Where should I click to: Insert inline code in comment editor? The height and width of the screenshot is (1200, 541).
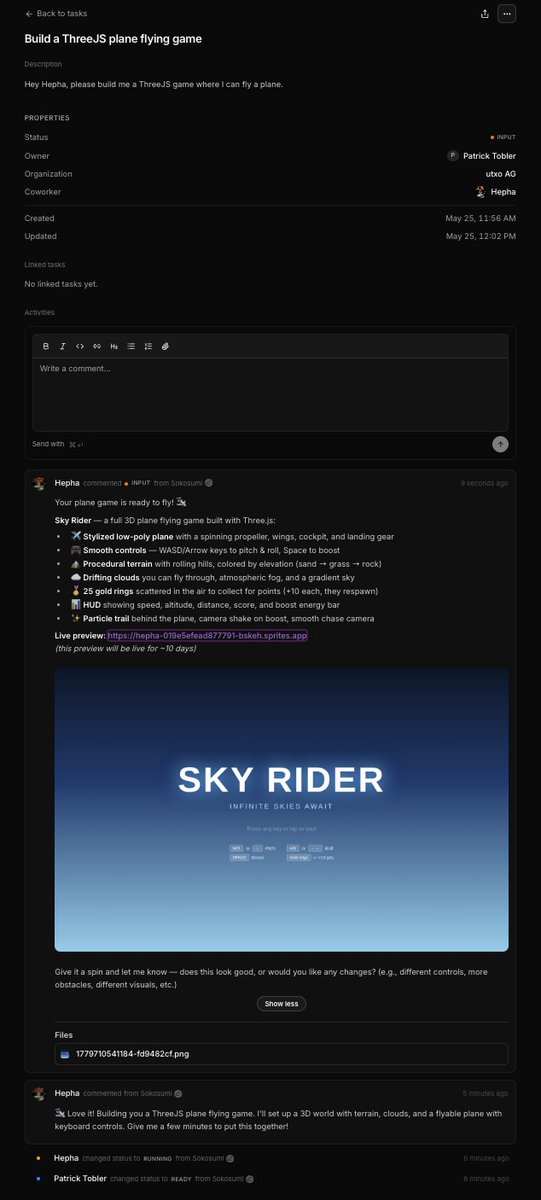[x=80, y=346]
